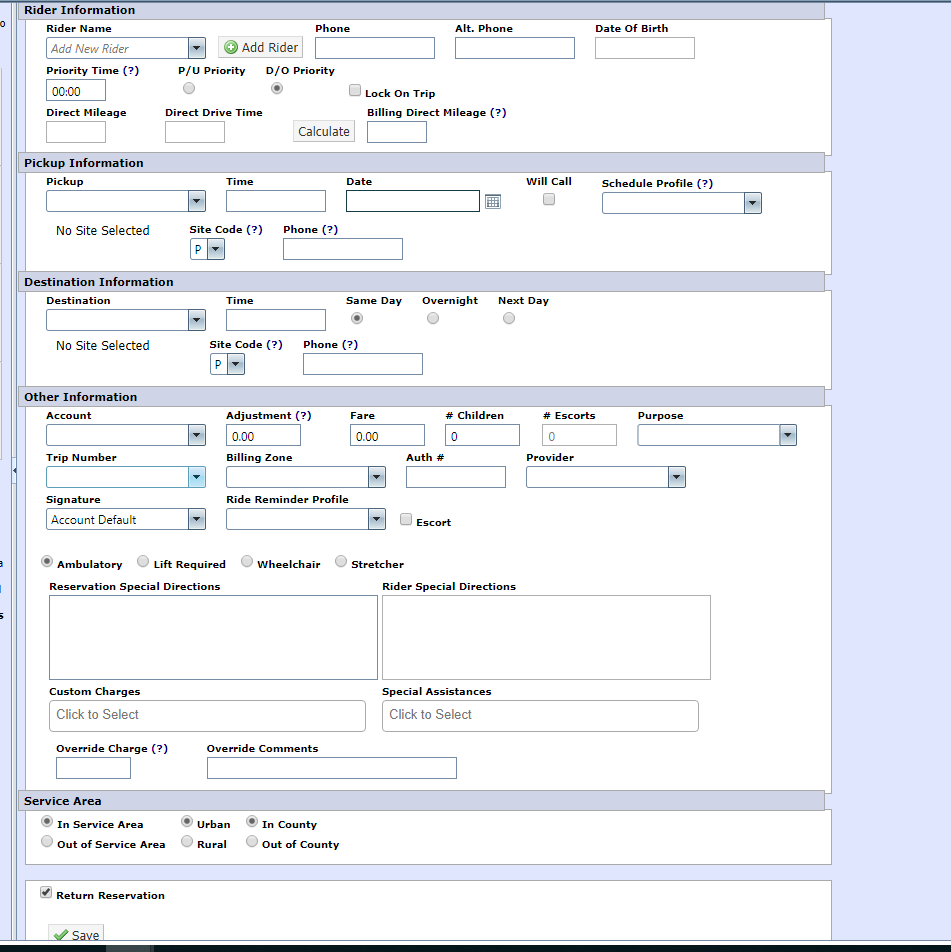Click the destination Phone help question mark

click(x=350, y=344)
